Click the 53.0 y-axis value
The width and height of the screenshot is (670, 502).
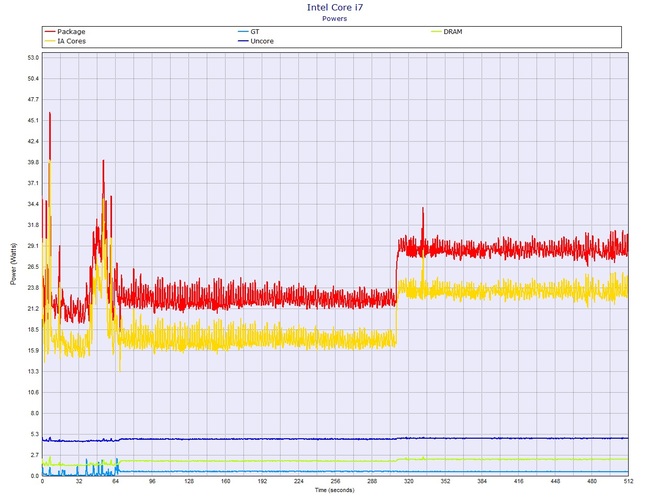(33, 58)
